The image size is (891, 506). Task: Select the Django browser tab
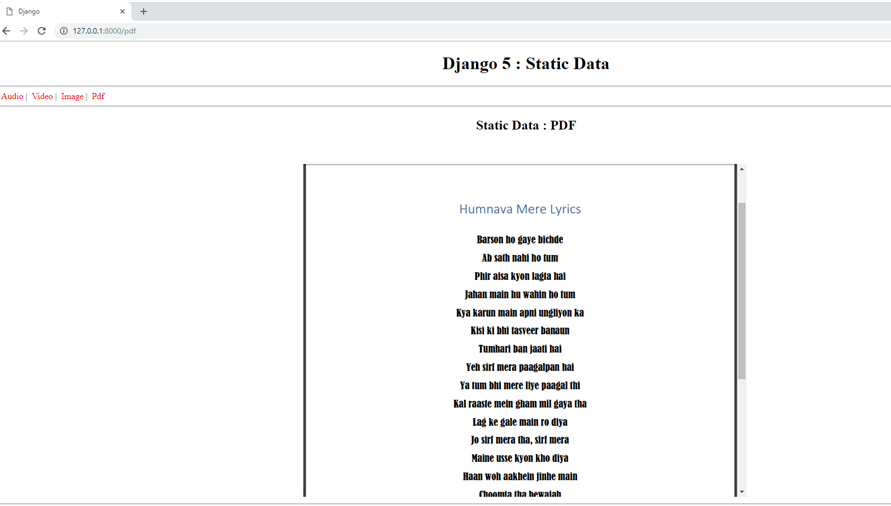point(65,11)
